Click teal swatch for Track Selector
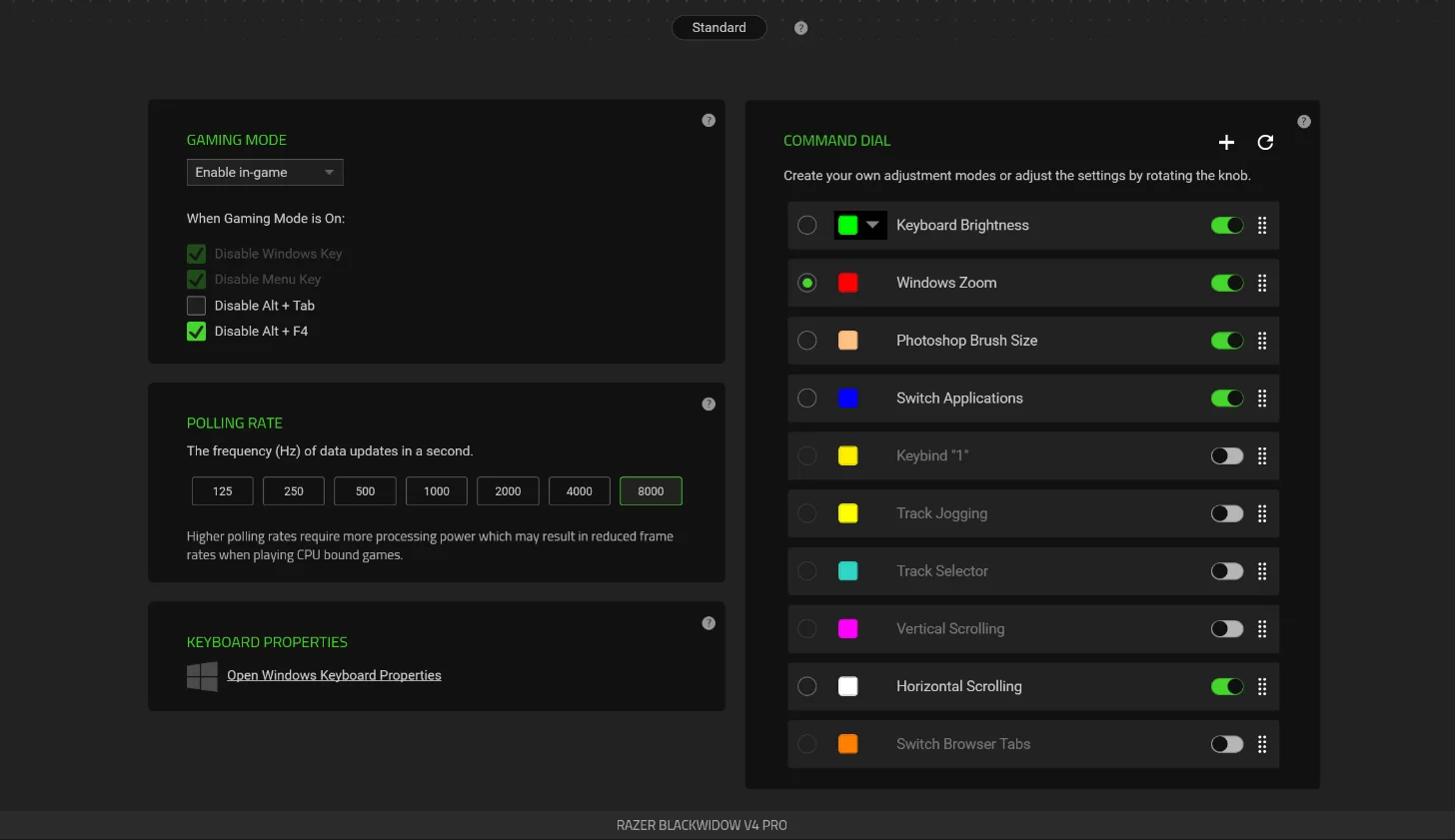Viewport: 1455px width, 840px height. tap(847, 571)
